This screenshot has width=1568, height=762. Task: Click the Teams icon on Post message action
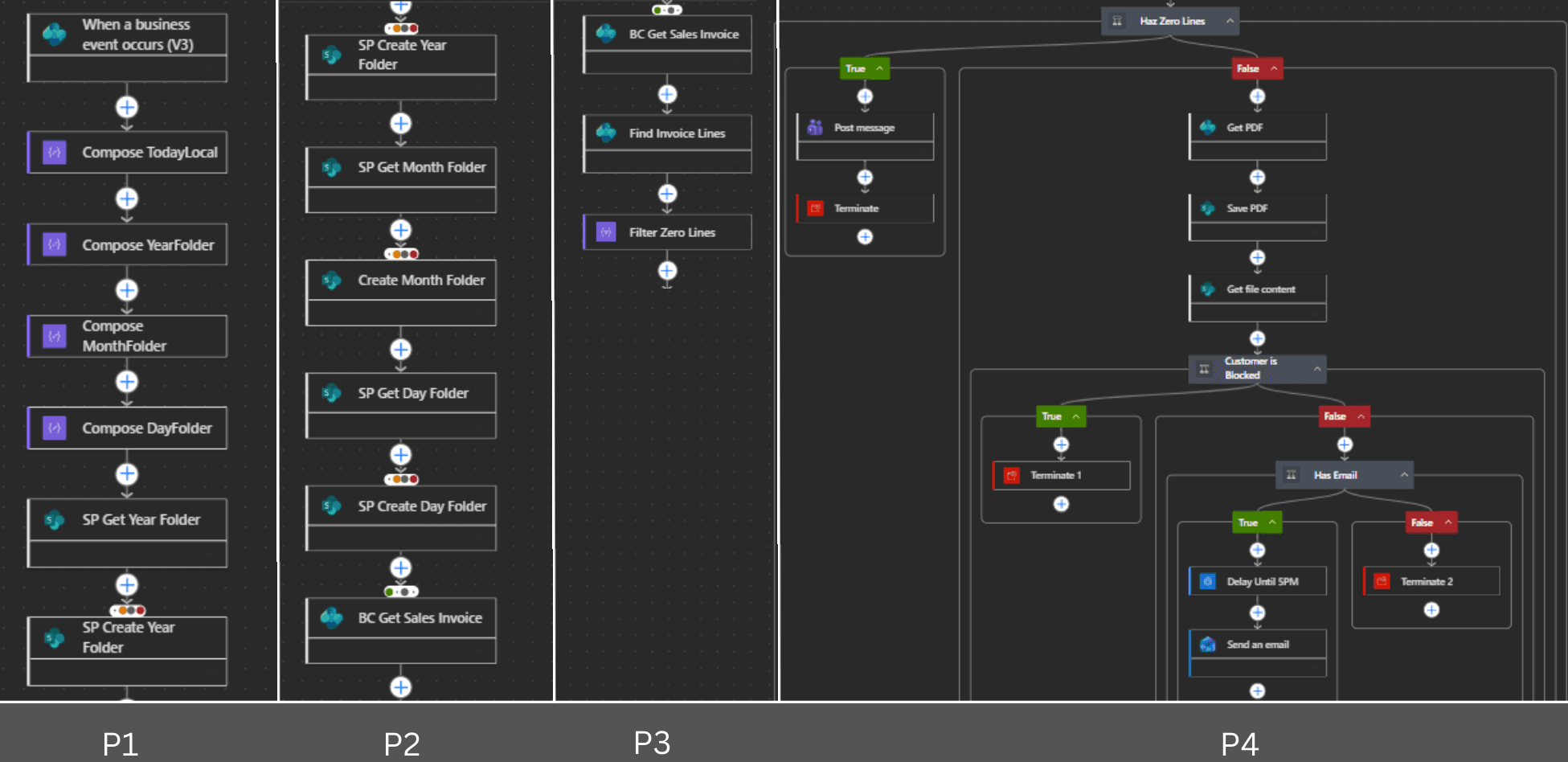tap(814, 127)
